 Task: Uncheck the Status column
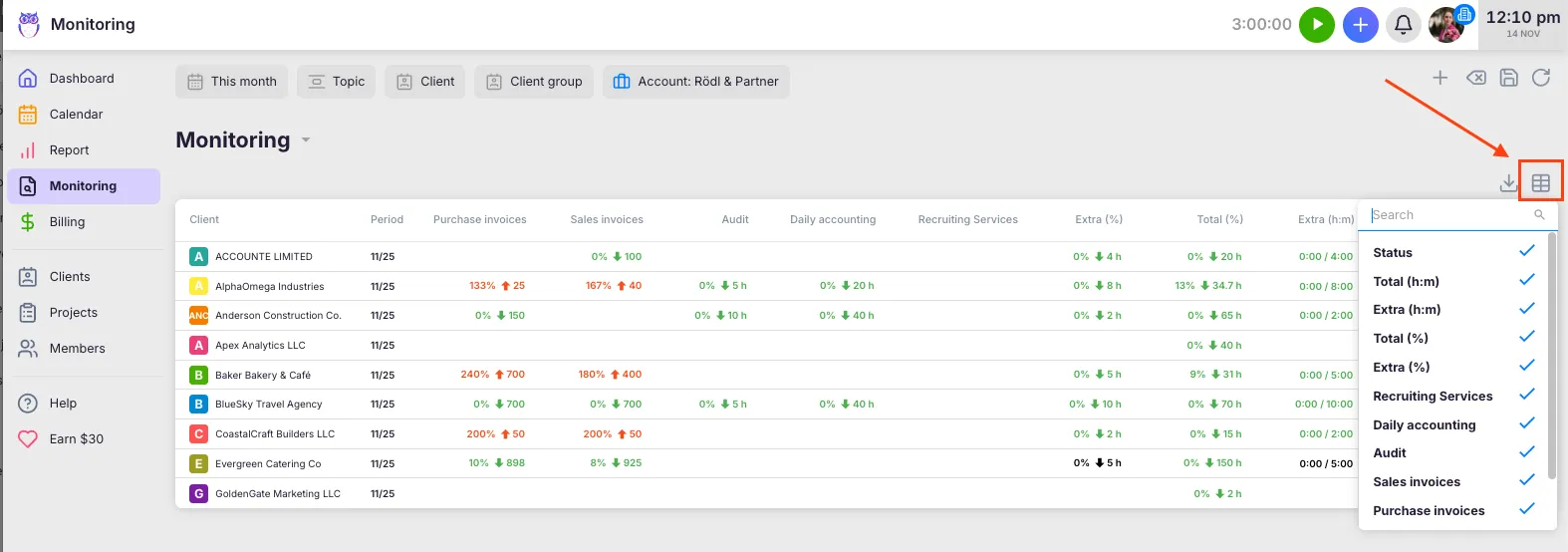(x=1526, y=252)
